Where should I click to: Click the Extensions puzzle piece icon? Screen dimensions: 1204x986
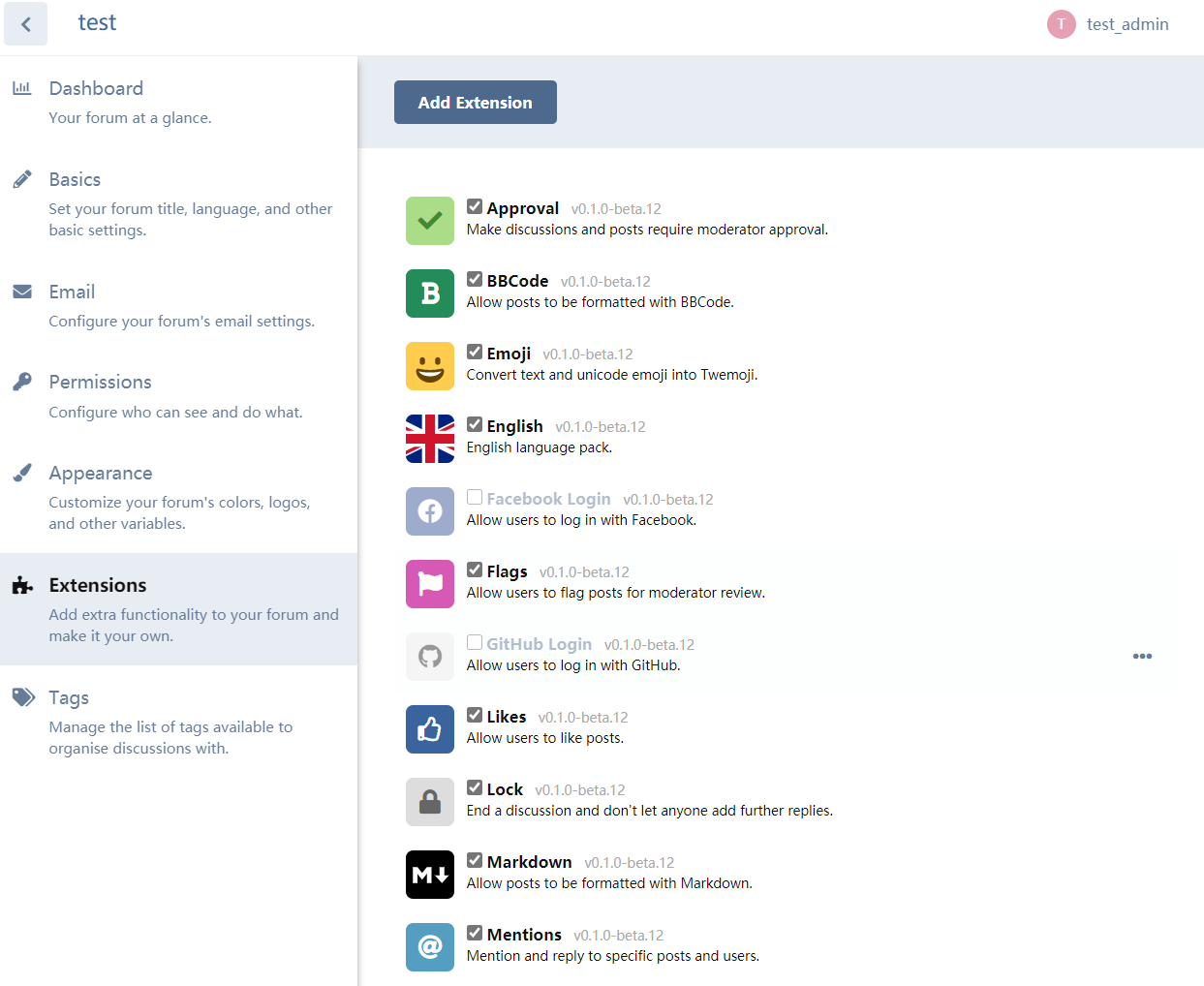(x=22, y=585)
